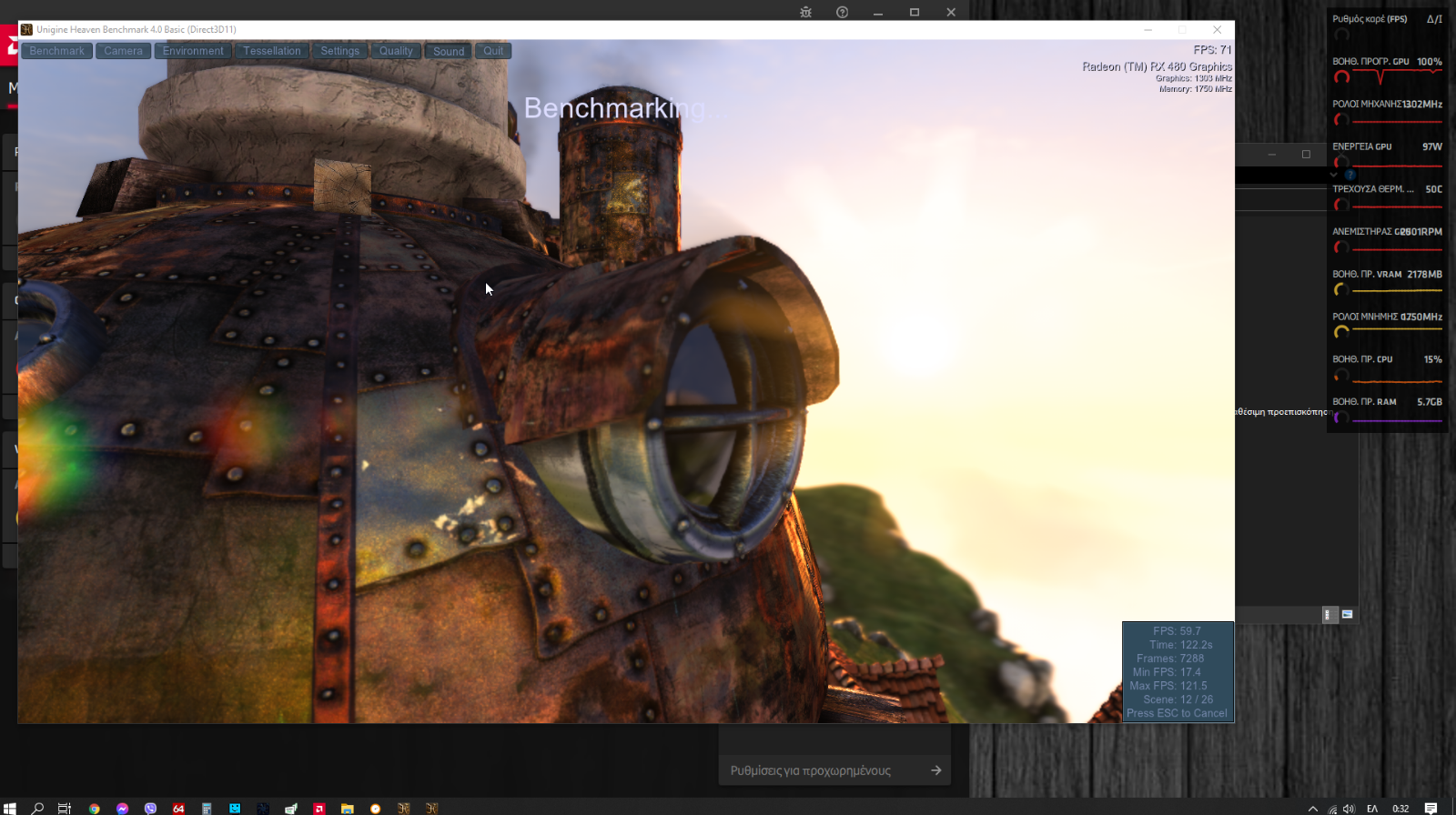Click Scene: 12 / 26 readout
The width and height of the screenshot is (1456, 815).
(x=1178, y=699)
